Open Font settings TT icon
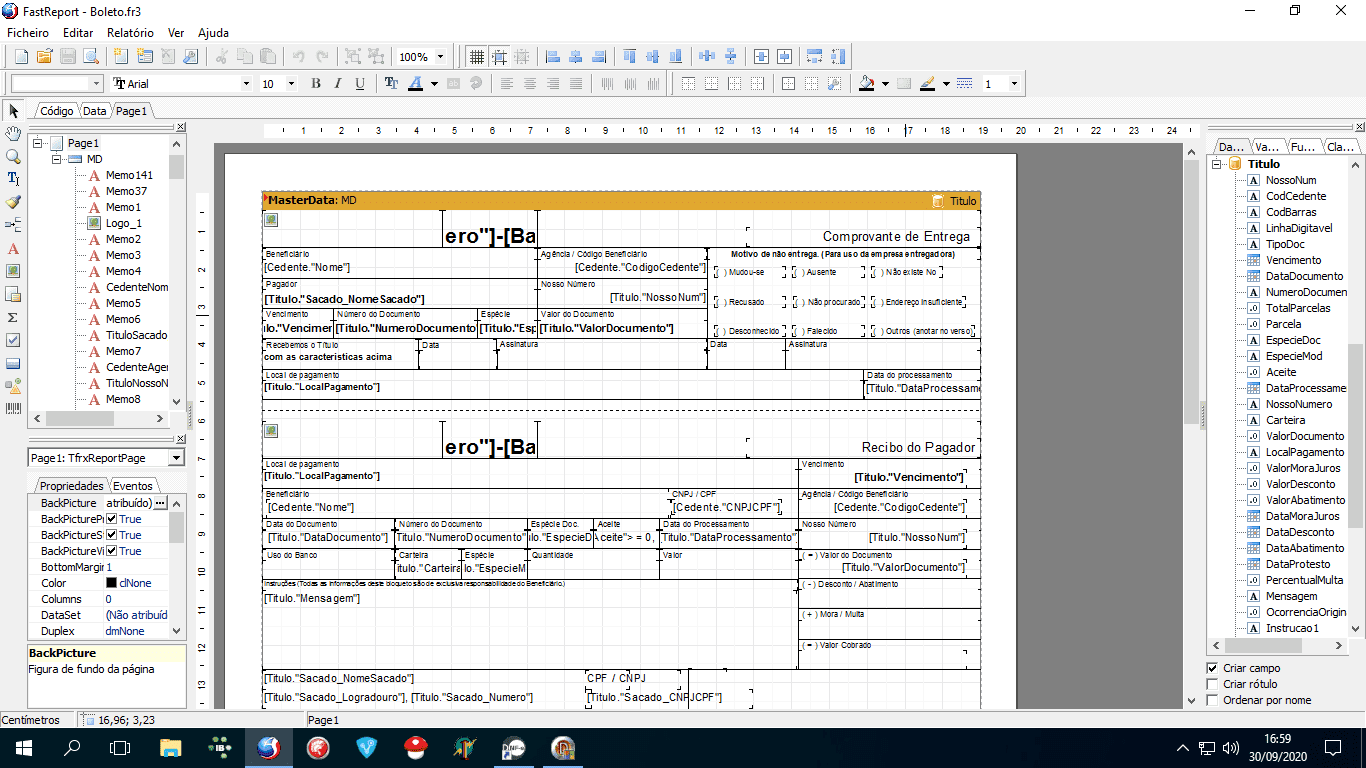 (x=391, y=84)
